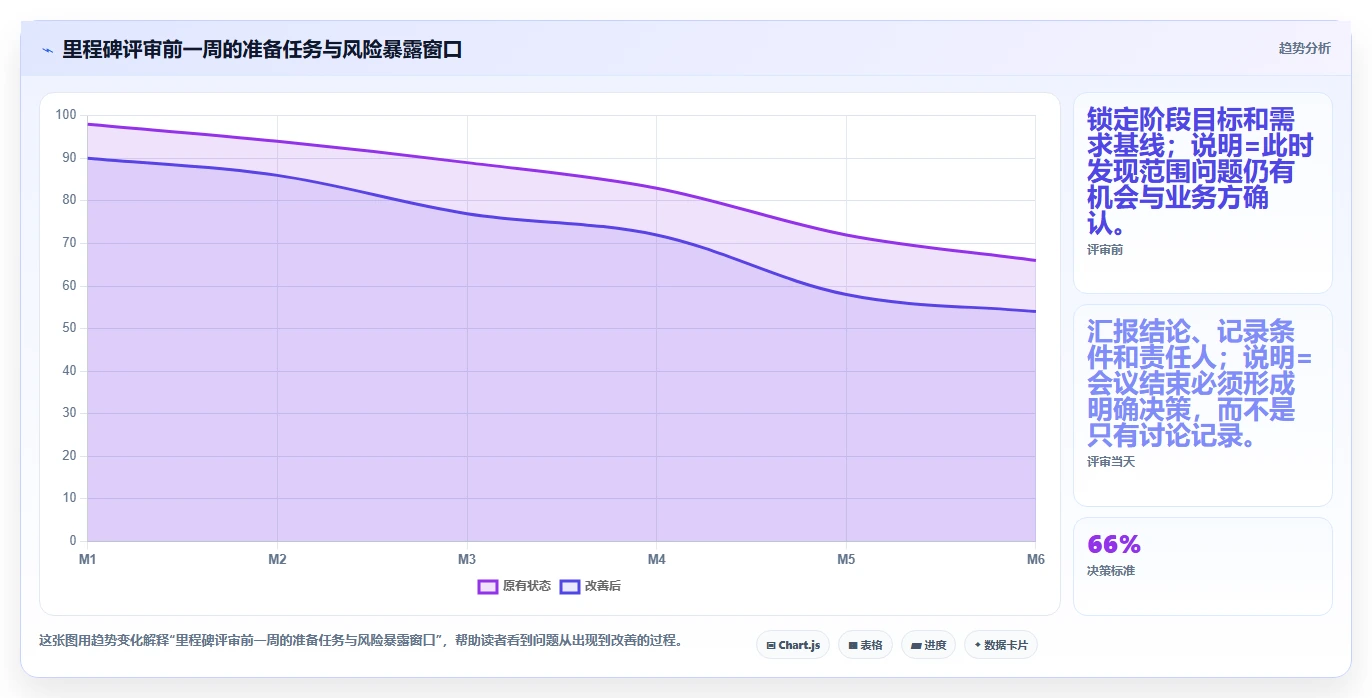Viewport: 1372px width, 698px height.
Task: Click the M1 x-axis label
Action: (x=88, y=559)
